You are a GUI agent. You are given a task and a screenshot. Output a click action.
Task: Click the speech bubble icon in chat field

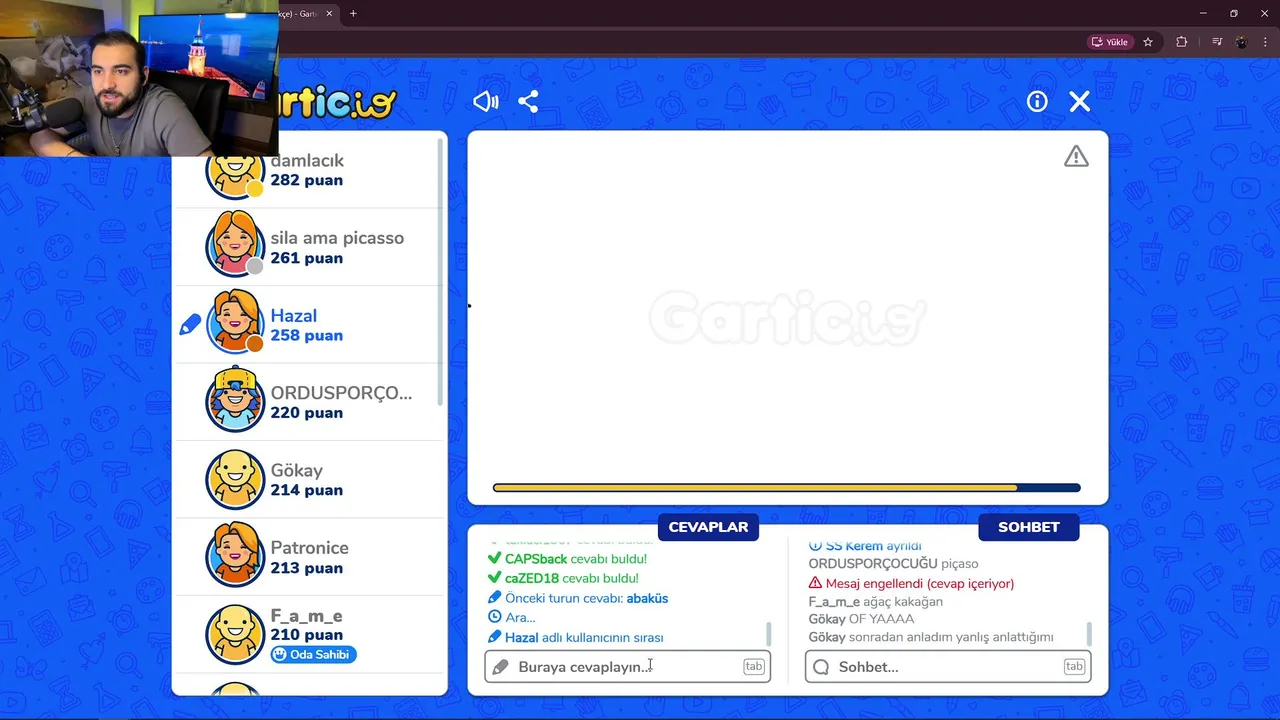(821, 667)
